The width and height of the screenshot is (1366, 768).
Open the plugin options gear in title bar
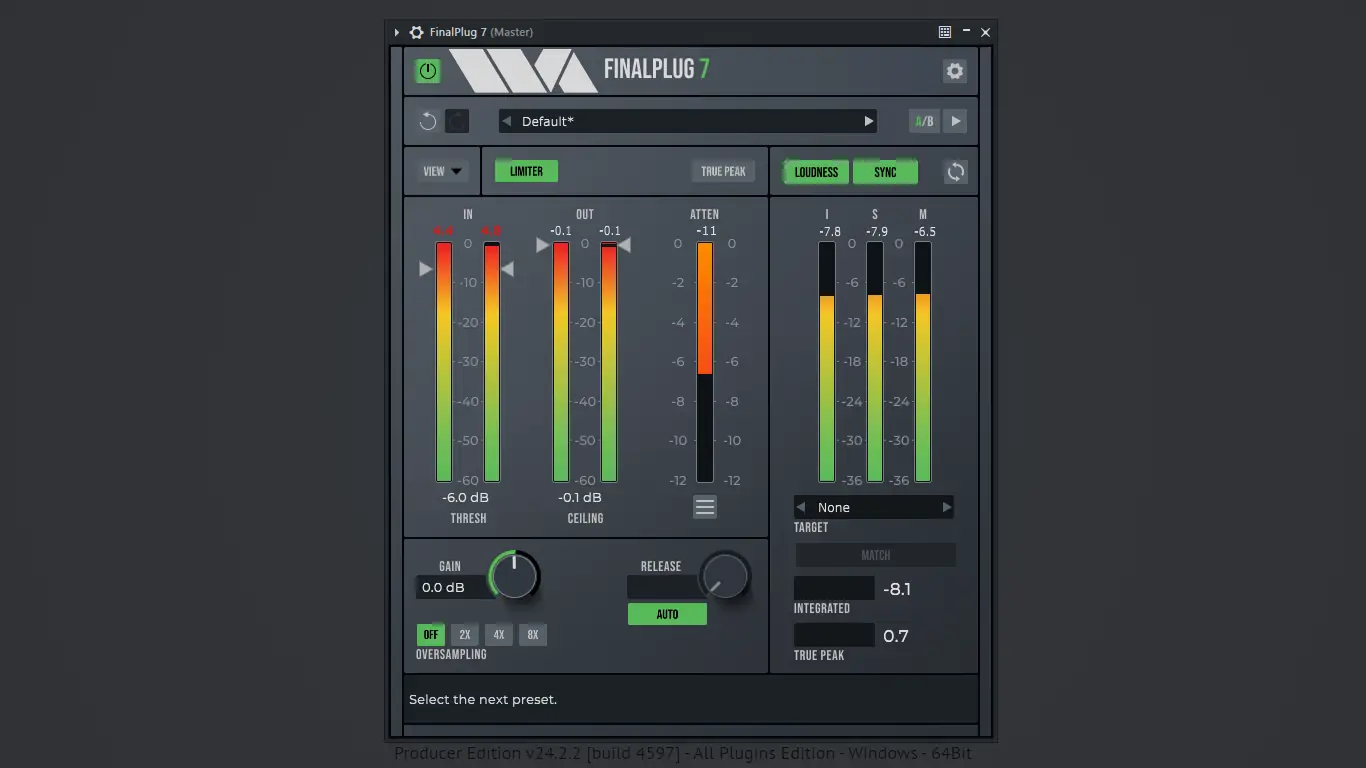click(417, 32)
